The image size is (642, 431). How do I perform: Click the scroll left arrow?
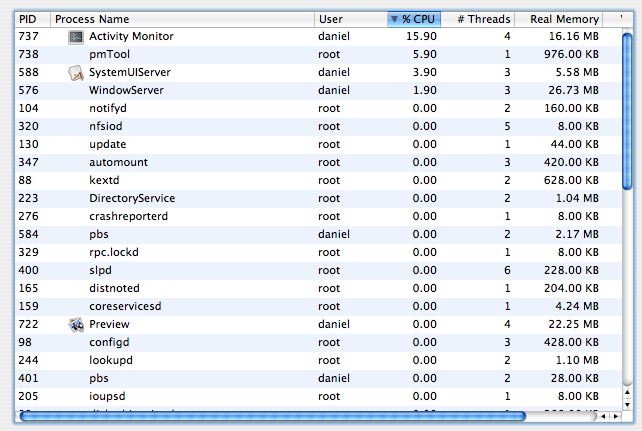(x=603, y=416)
